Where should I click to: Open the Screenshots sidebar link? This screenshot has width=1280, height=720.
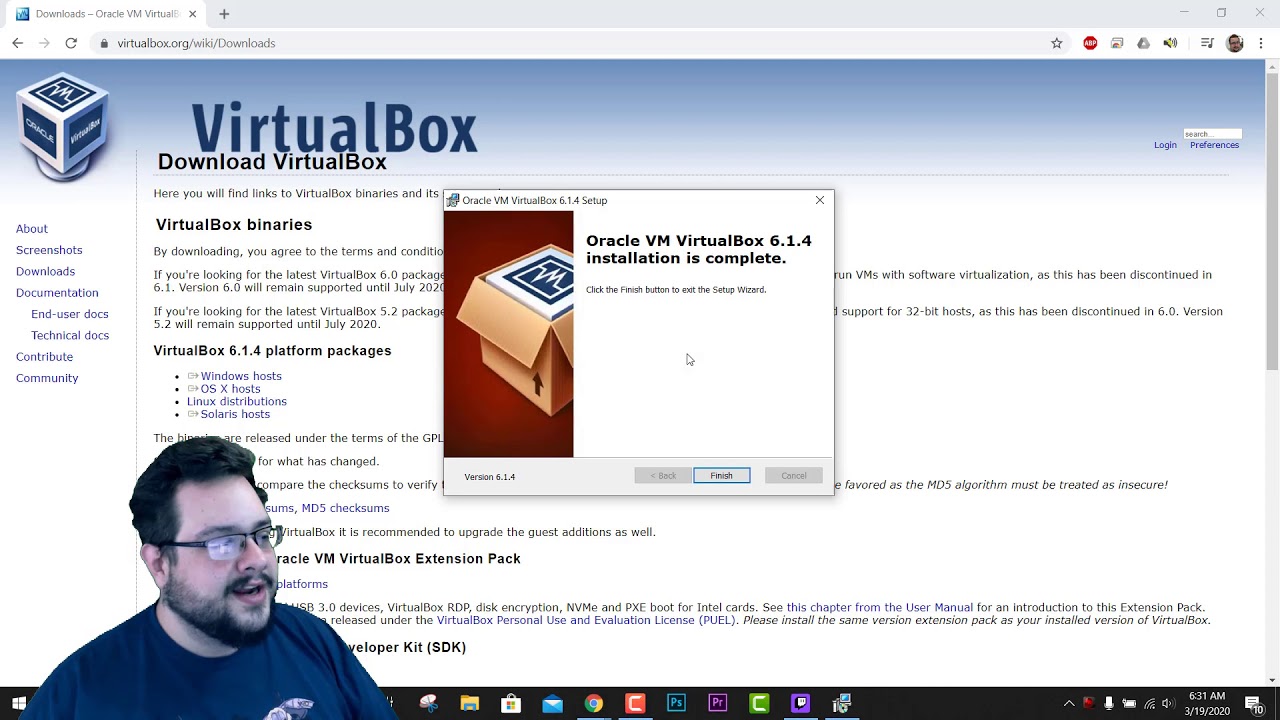click(x=49, y=250)
